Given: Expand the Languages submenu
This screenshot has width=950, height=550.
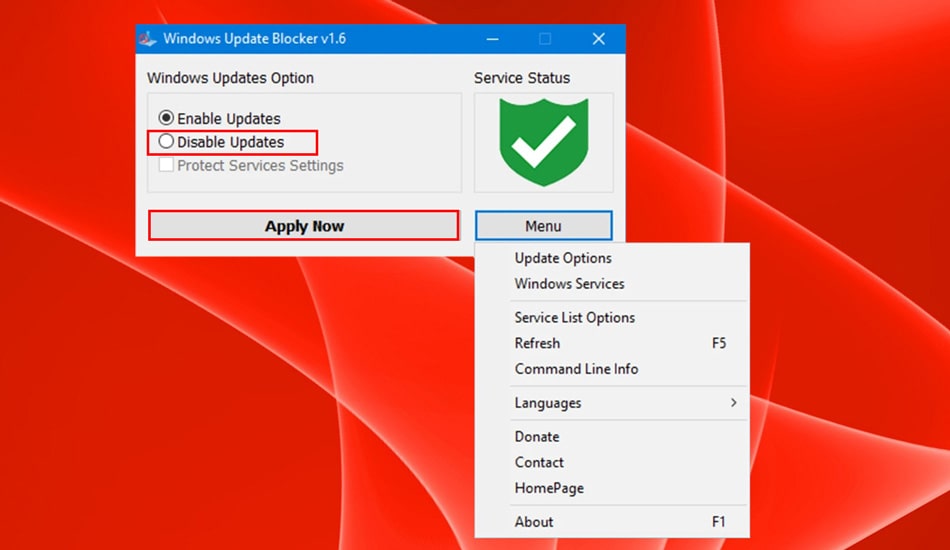Looking at the screenshot, I should (x=612, y=403).
